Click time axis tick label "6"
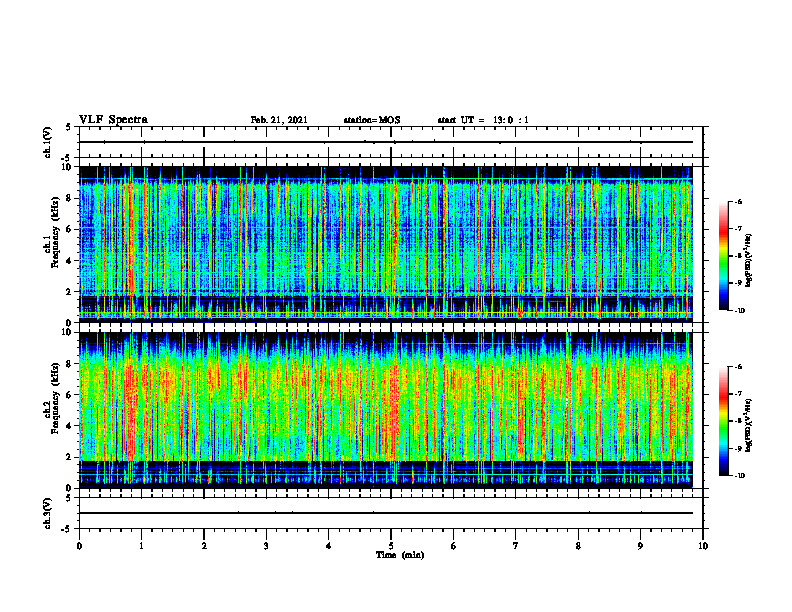792x612 pixels. pos(454,546)
